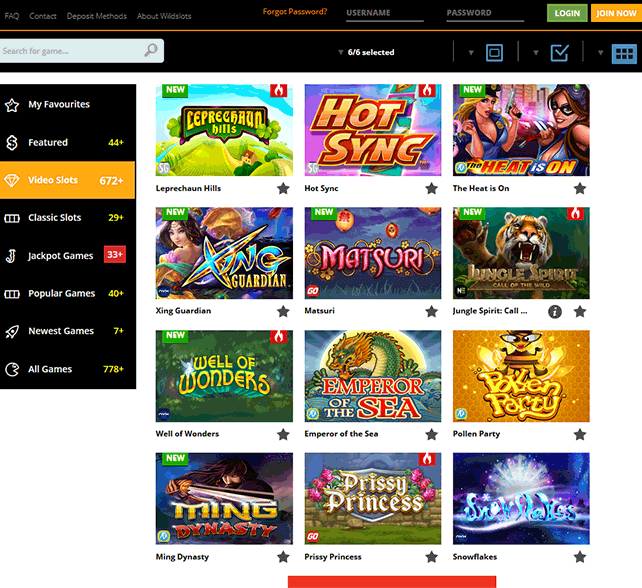Screen dimensions: 642x588
Task: Favourite Hot Sync with its star
Action: (432, 189)
